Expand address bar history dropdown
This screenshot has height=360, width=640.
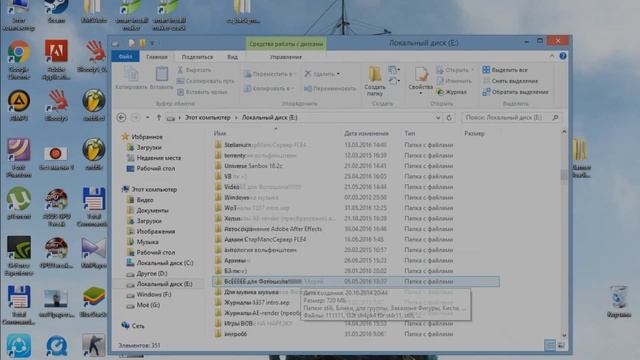(x=438, y=118)
